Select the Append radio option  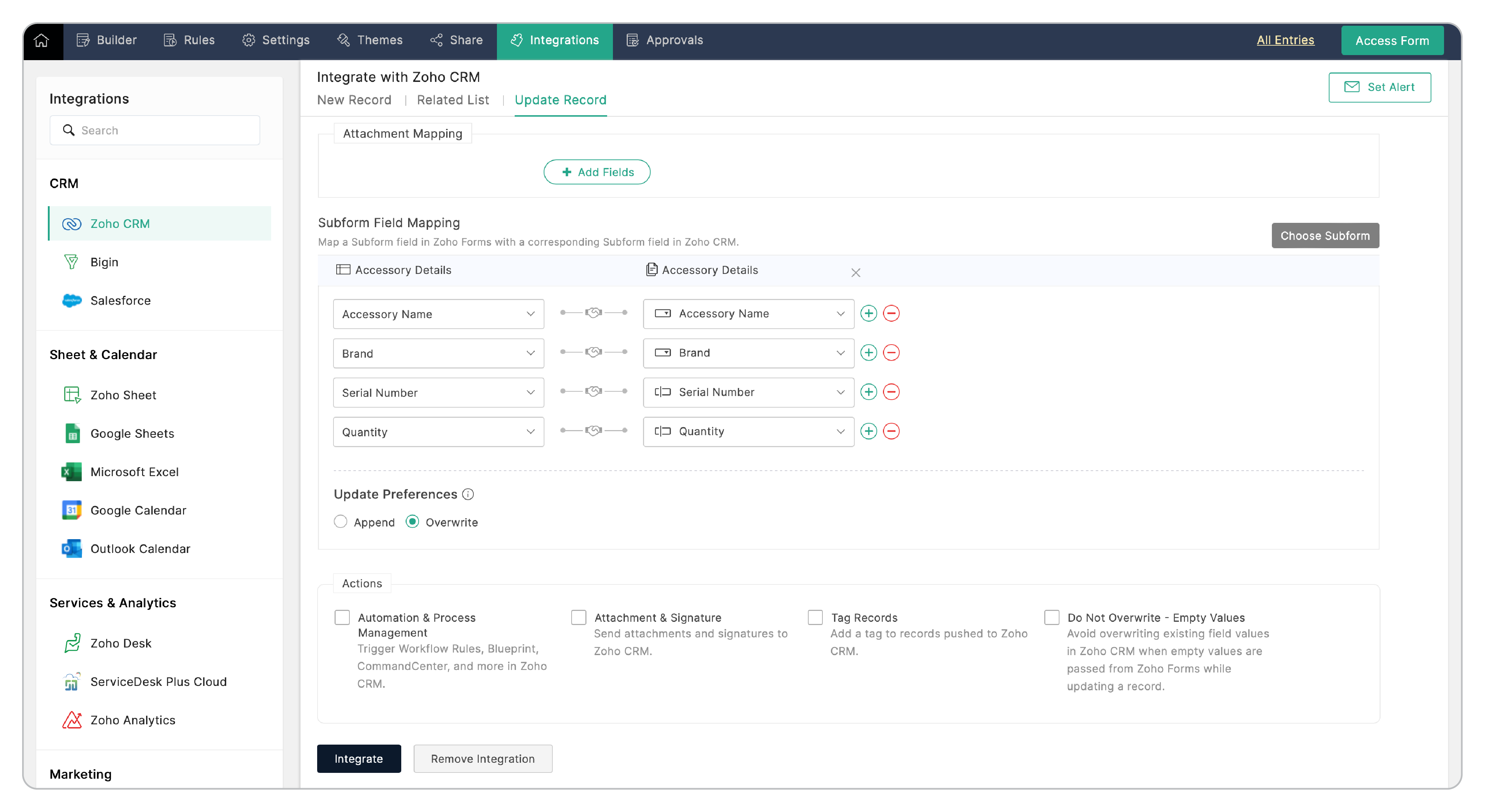341,521
